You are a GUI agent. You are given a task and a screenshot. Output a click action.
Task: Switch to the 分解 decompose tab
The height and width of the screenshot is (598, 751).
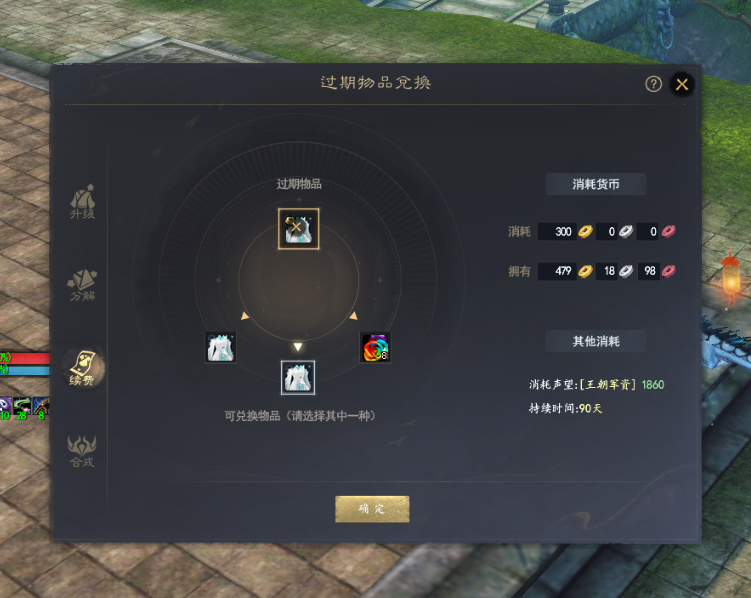click(x=82, y=285)
